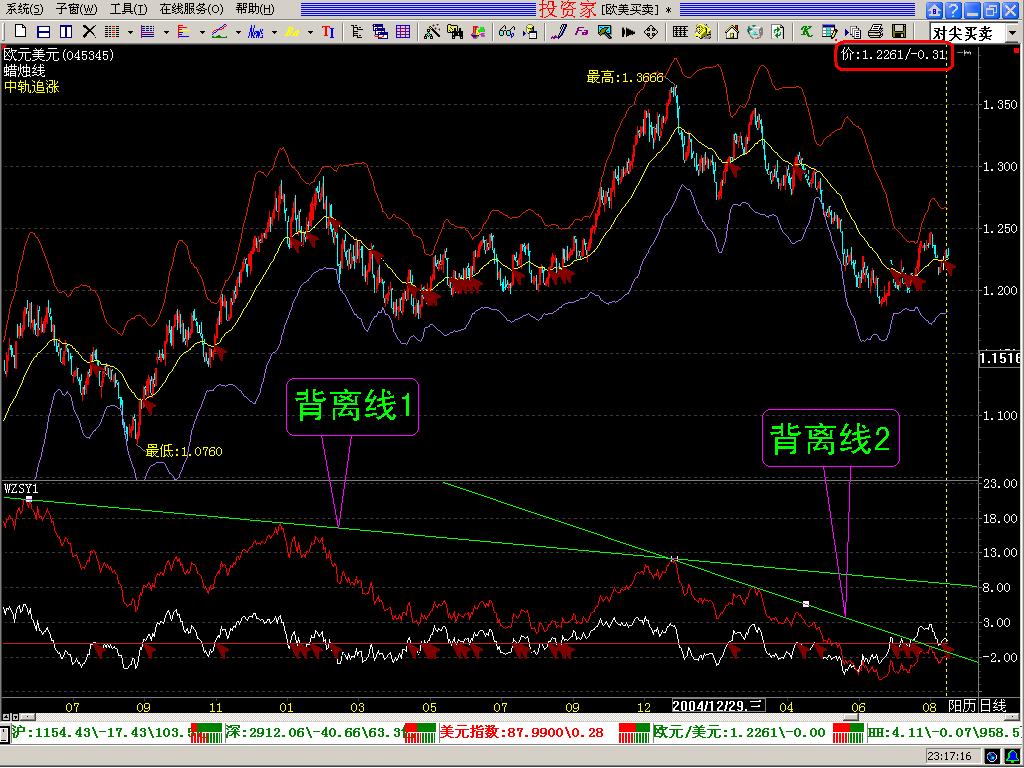This screenshot has height=768, width=1024.
Task: Click the four-way move arrows icon
Action: pos(651,31)
